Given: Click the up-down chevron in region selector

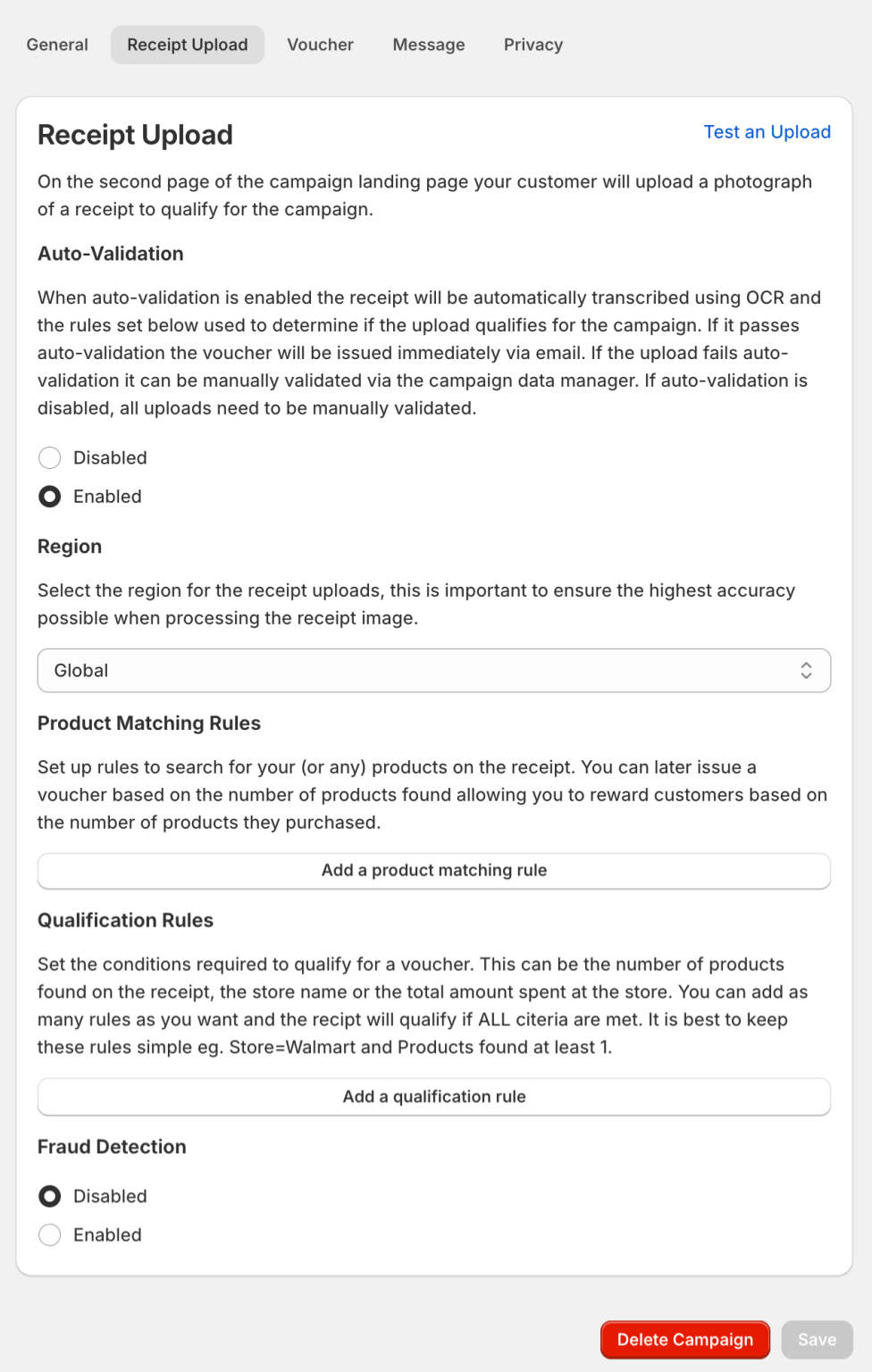Looking at the screenshot, I should (x=806, y=671).
